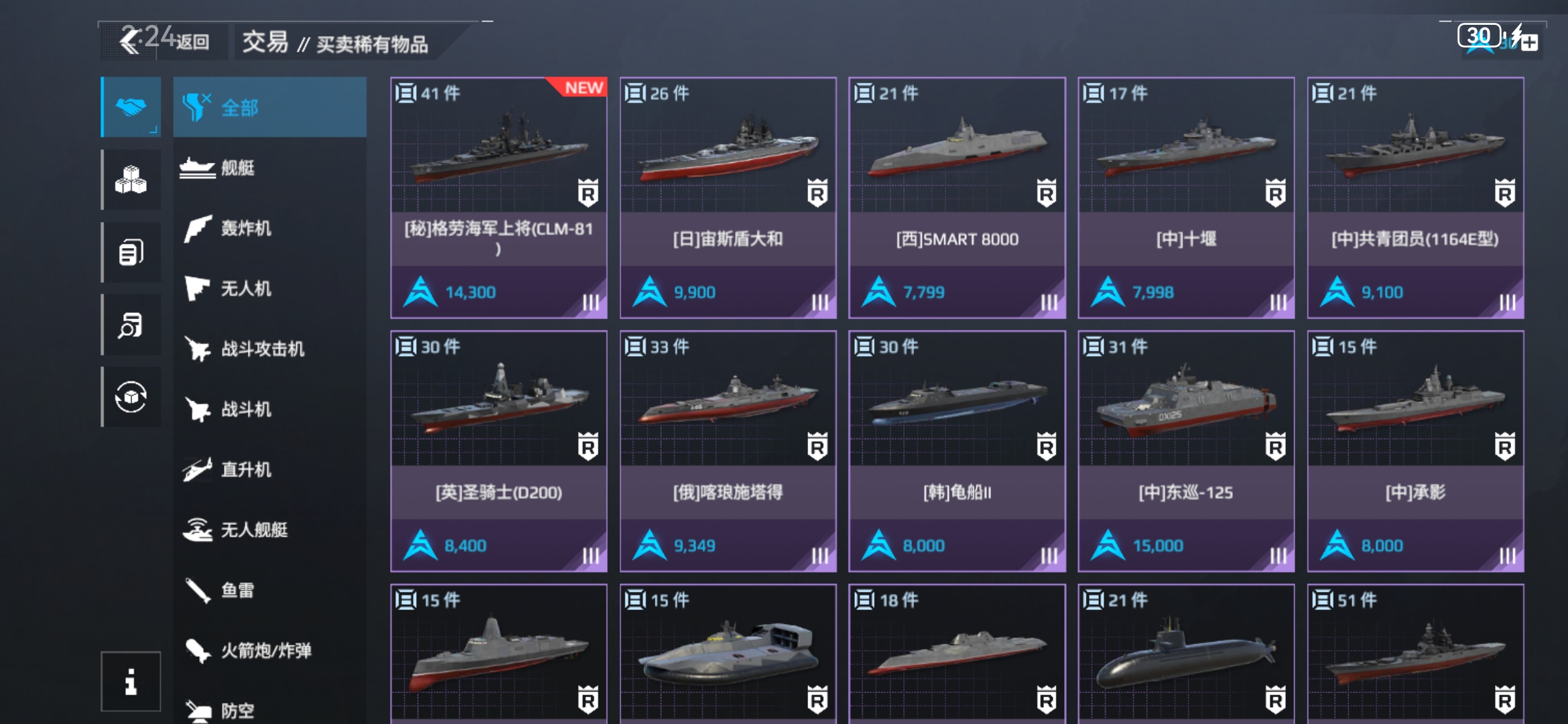Open the info icon button
The image size is (1568, 724).
coord(131,681)
